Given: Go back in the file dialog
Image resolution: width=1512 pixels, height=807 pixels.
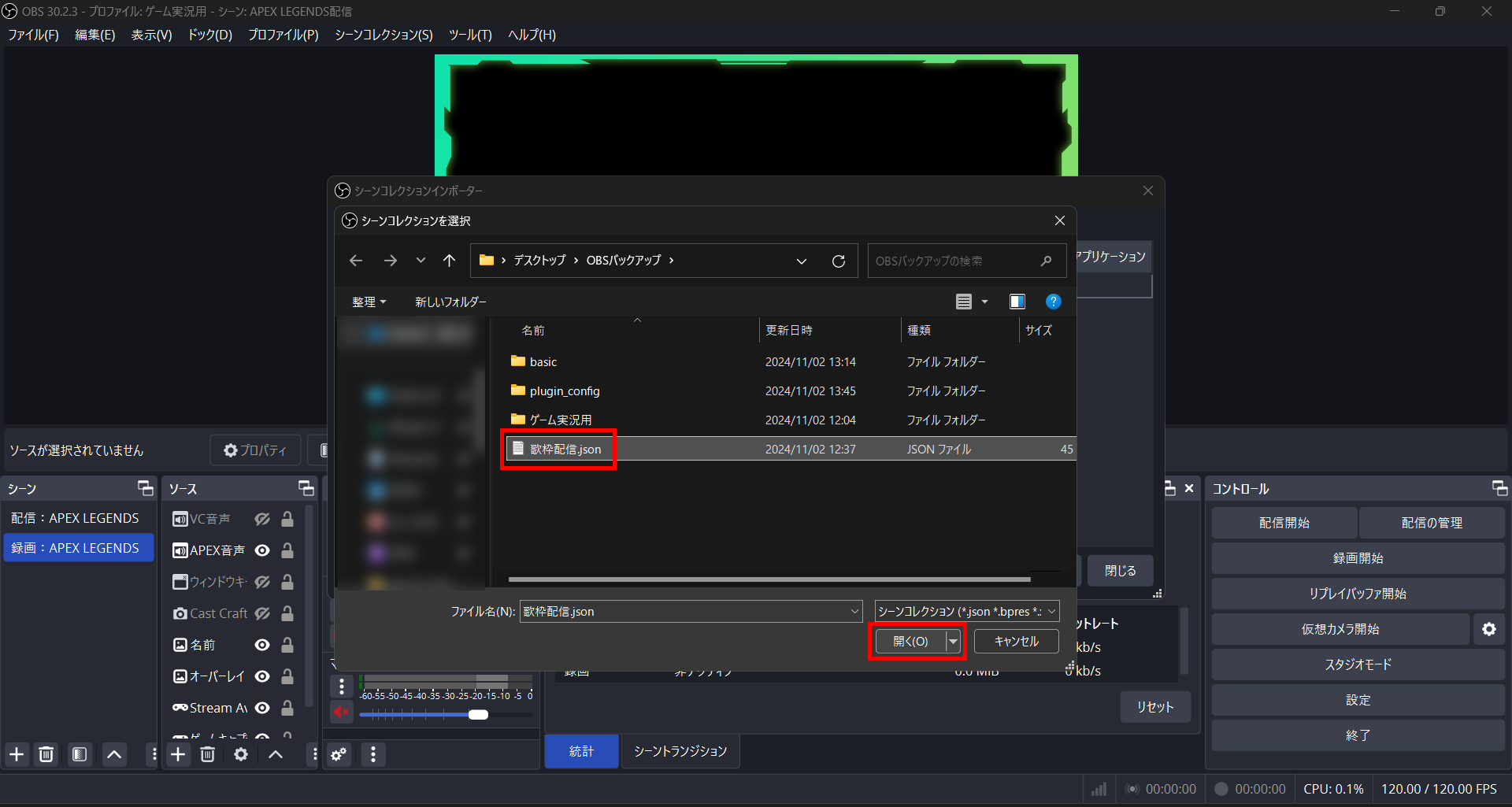Looking at the screenshot, I should pyautogui.click(x=356, y=261).
